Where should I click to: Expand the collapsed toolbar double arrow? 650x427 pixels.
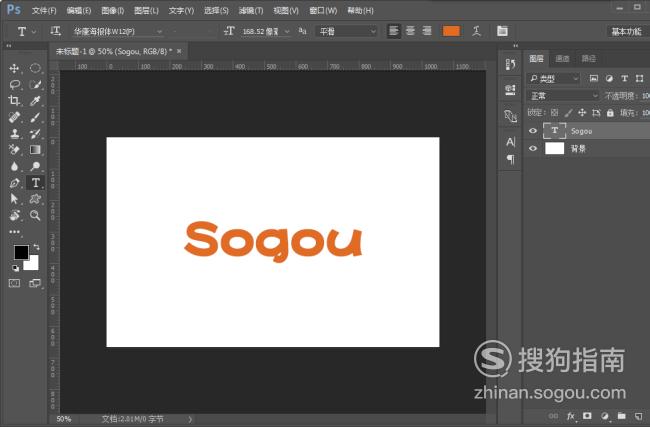9,46
